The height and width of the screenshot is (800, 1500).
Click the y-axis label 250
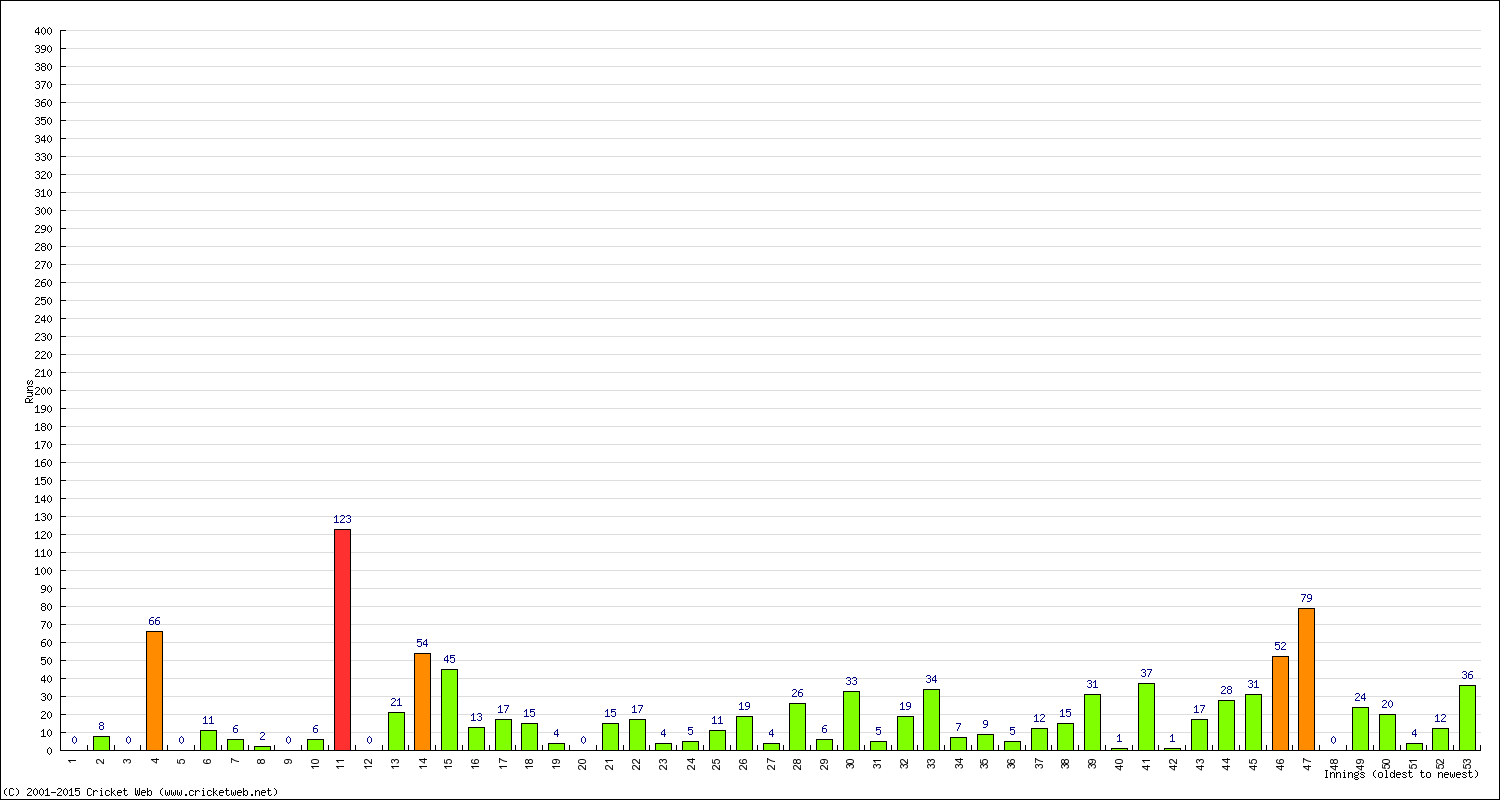coord(42,301)
